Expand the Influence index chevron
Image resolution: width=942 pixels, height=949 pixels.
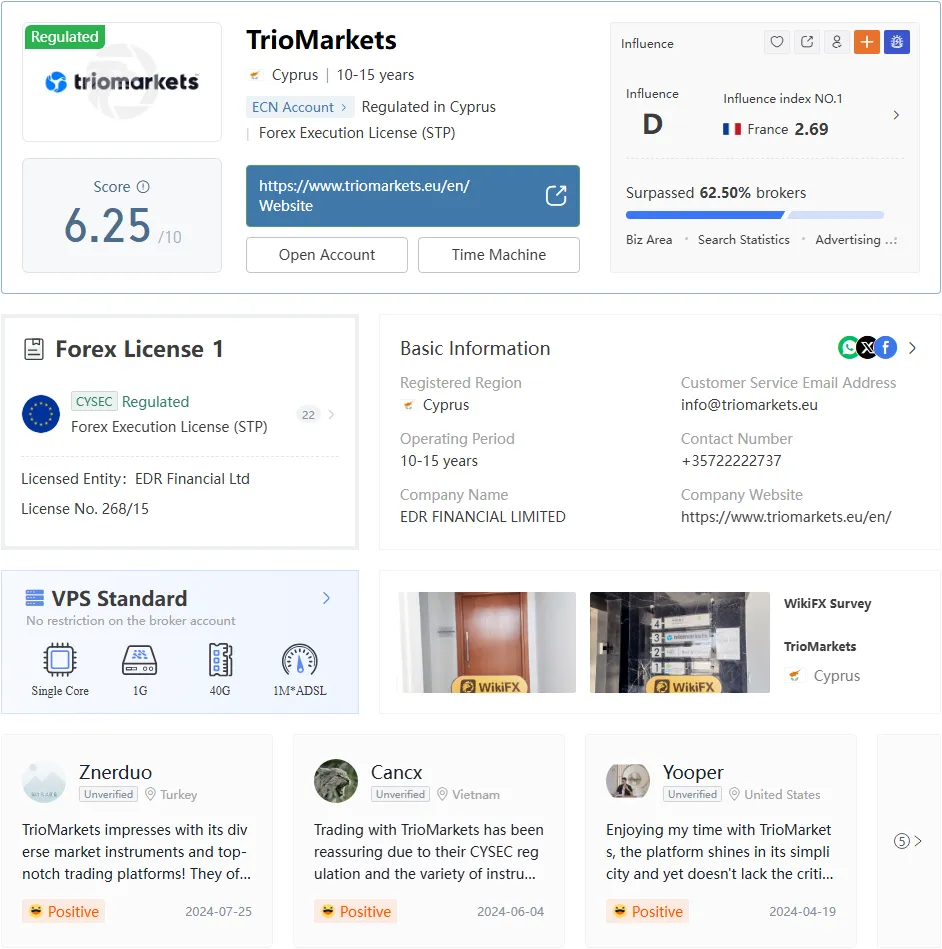click(897, 115)
